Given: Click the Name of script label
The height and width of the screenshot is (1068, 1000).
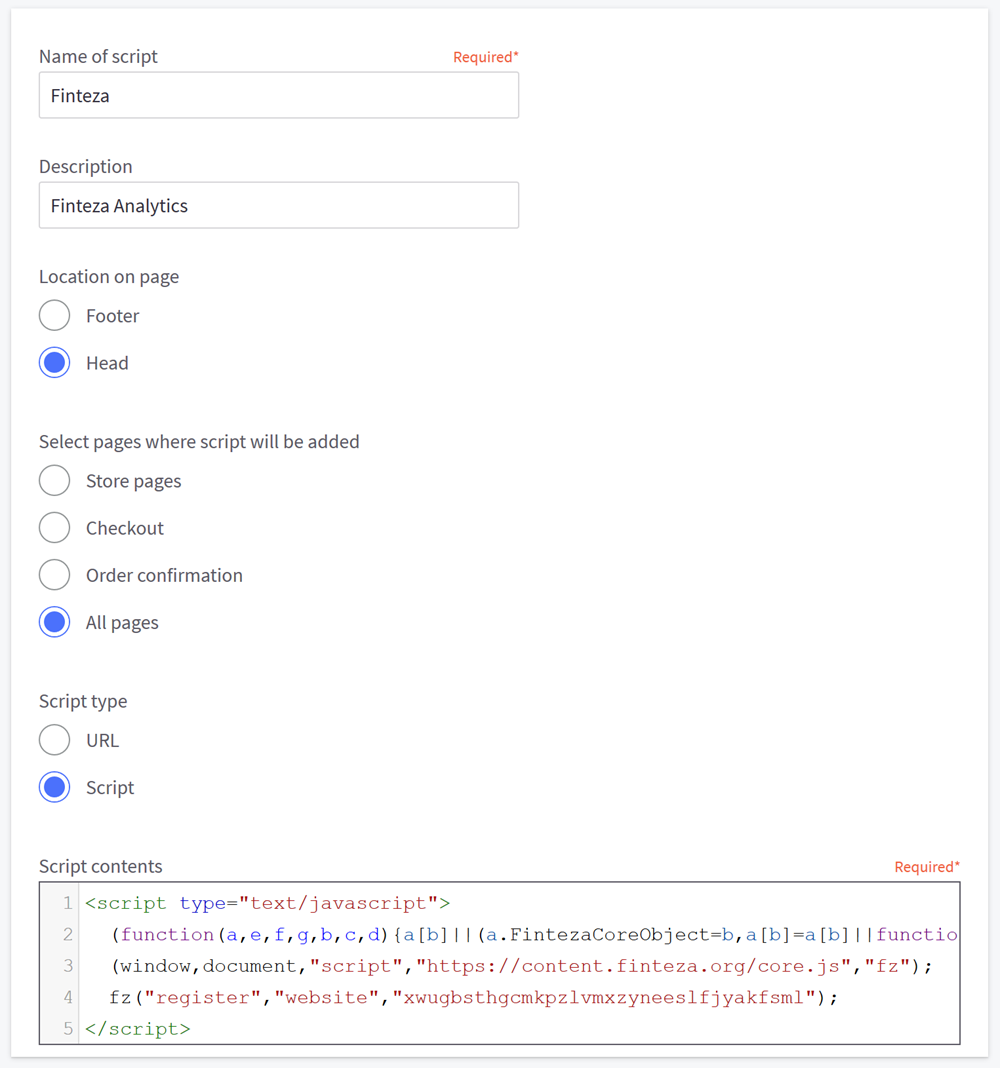Looking at the screenshot, I should (x=98, y=57).
